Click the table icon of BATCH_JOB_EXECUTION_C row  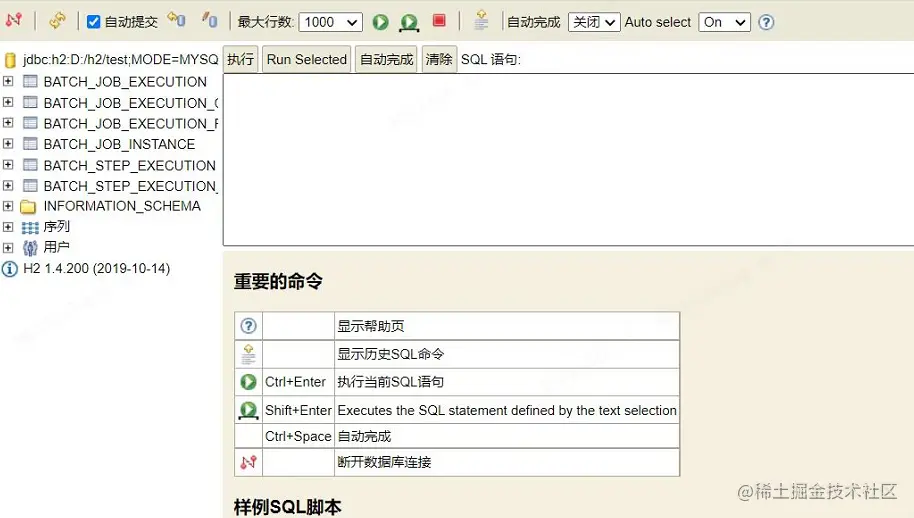tap(30, 102)
